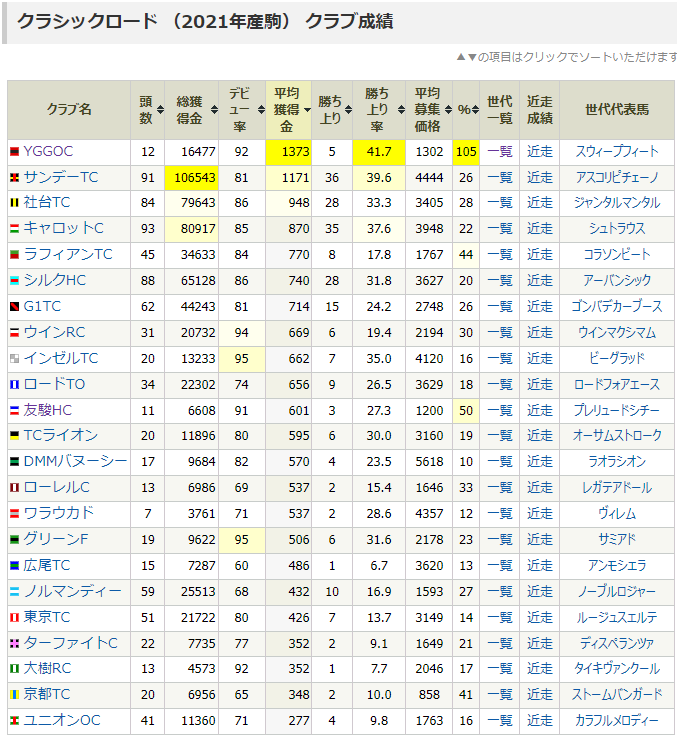The image size is (677, 738).
Task: Click the silks icon next to キャロットC
Action: coord(14,229)
